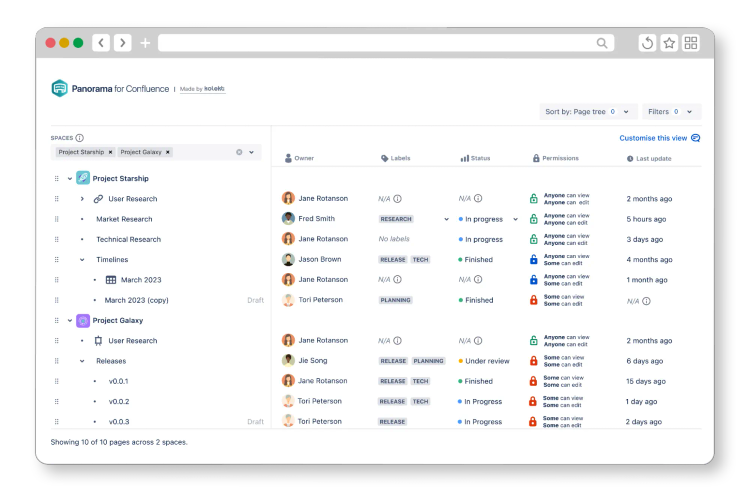Click the Panorama for Confluence logo
Image resolution: width=750 pixels, height=492 pixels.
(x=59, y=88)
